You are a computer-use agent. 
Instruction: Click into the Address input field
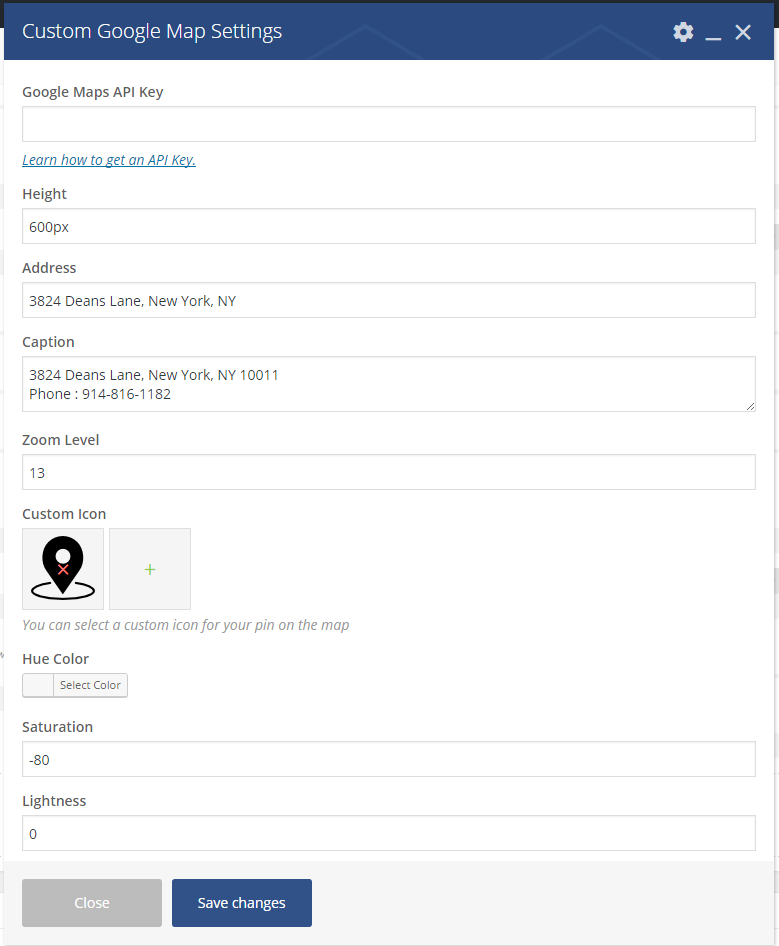(x=388, y=300)
